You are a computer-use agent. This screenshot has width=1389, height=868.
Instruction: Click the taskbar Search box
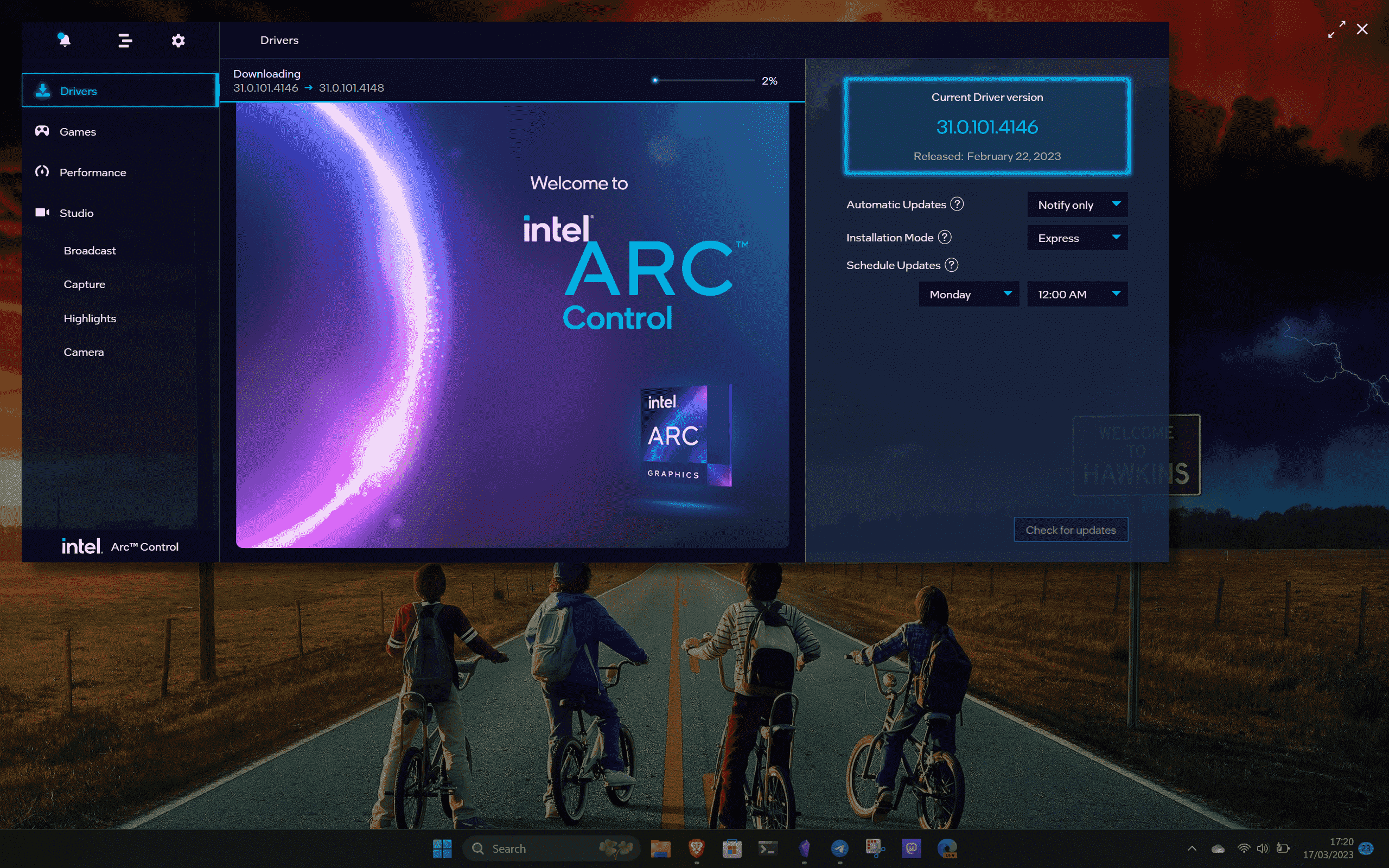(552, 848)
